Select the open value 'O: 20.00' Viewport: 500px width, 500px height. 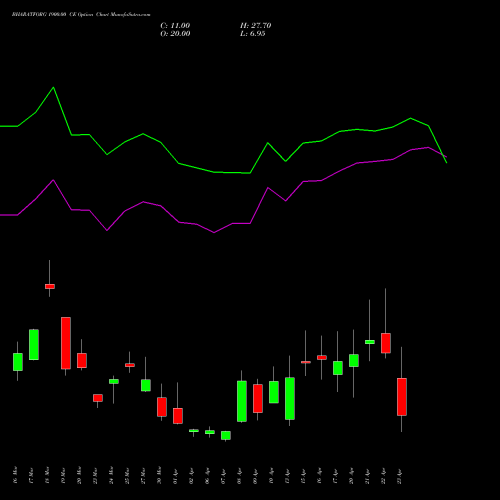click(175, 34)
